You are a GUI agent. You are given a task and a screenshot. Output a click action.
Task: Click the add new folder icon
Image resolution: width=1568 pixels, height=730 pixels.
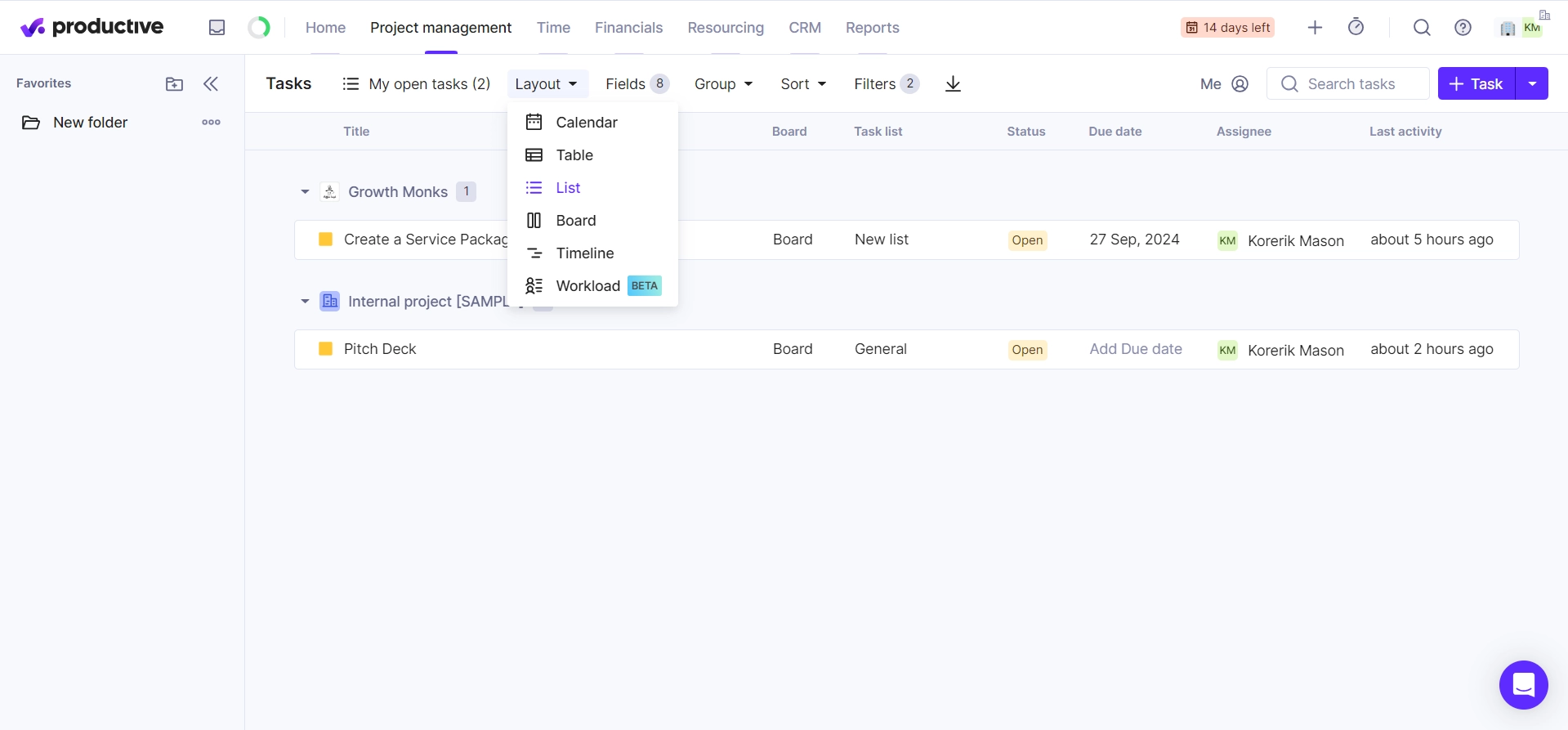[x=174, y=84]
